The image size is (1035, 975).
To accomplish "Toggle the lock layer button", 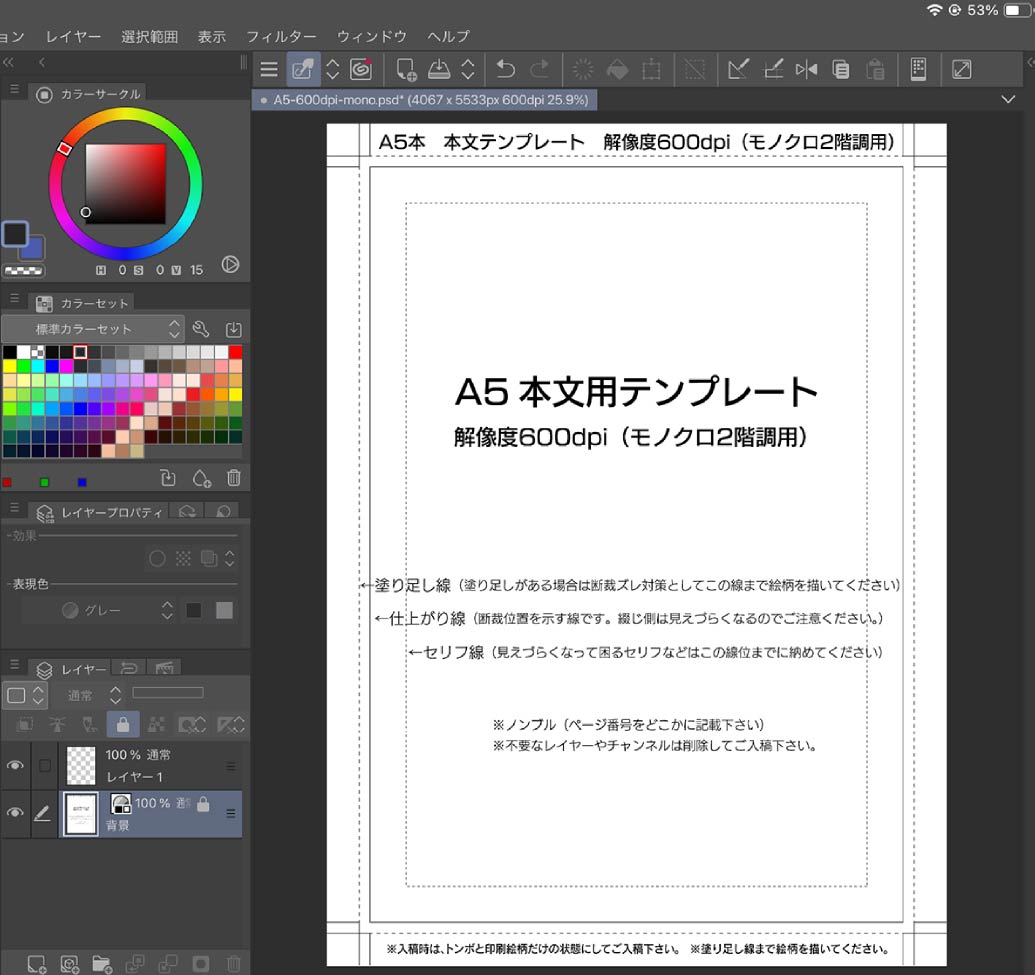I will (x=123, y=724).
